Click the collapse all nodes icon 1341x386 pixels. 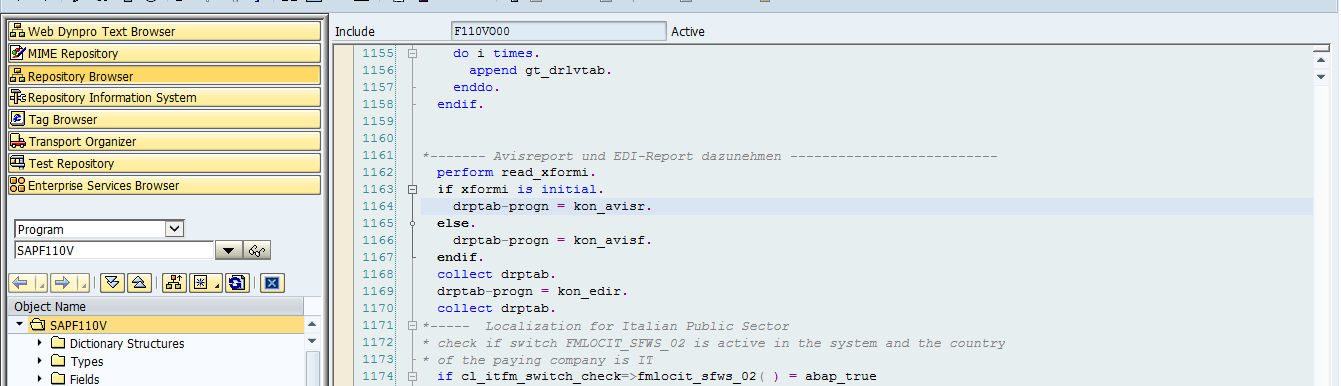pos(139,283)
